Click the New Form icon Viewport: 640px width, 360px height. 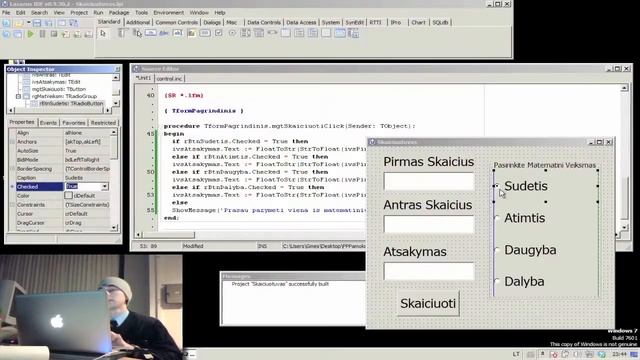(62, 23)
